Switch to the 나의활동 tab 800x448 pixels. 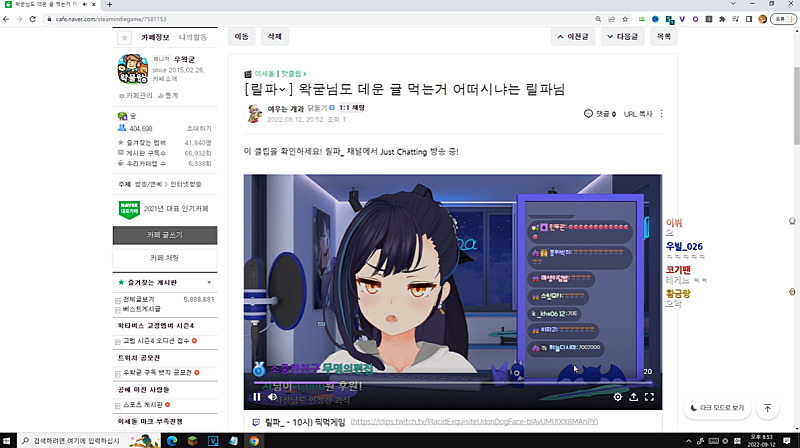[193, 38]
